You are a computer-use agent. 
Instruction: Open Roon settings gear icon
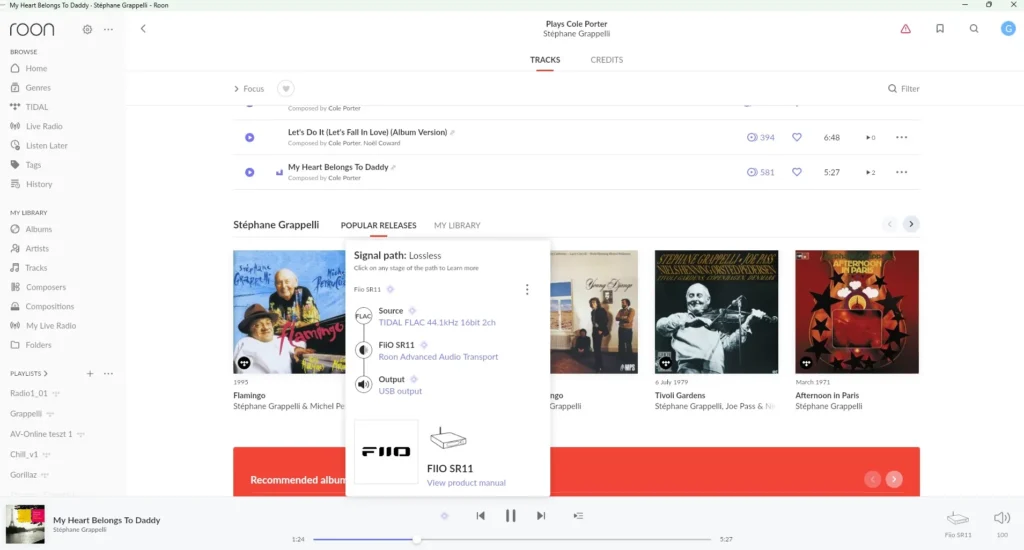87,29
